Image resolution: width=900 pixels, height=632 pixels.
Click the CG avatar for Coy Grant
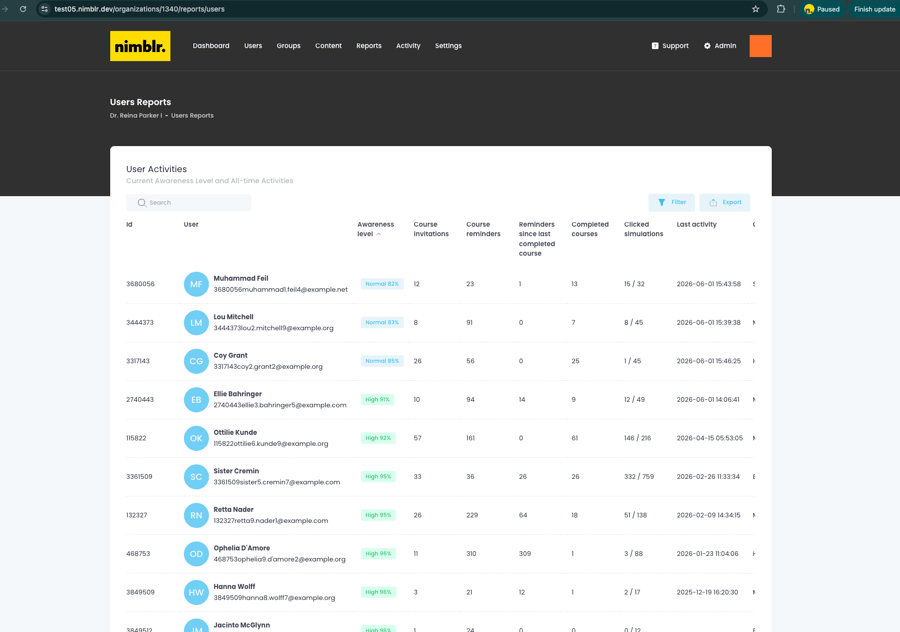coord(196,361)
